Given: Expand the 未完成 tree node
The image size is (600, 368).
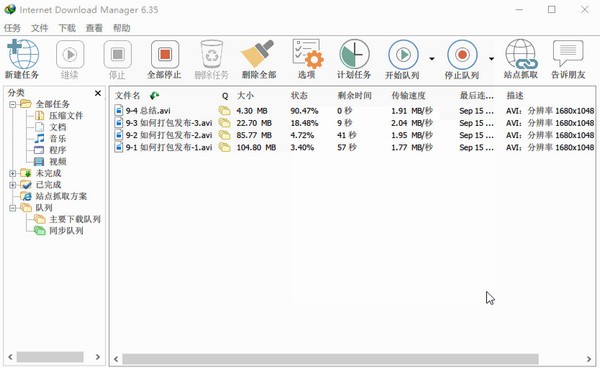Looking at the screenshot, I should 13,173.
